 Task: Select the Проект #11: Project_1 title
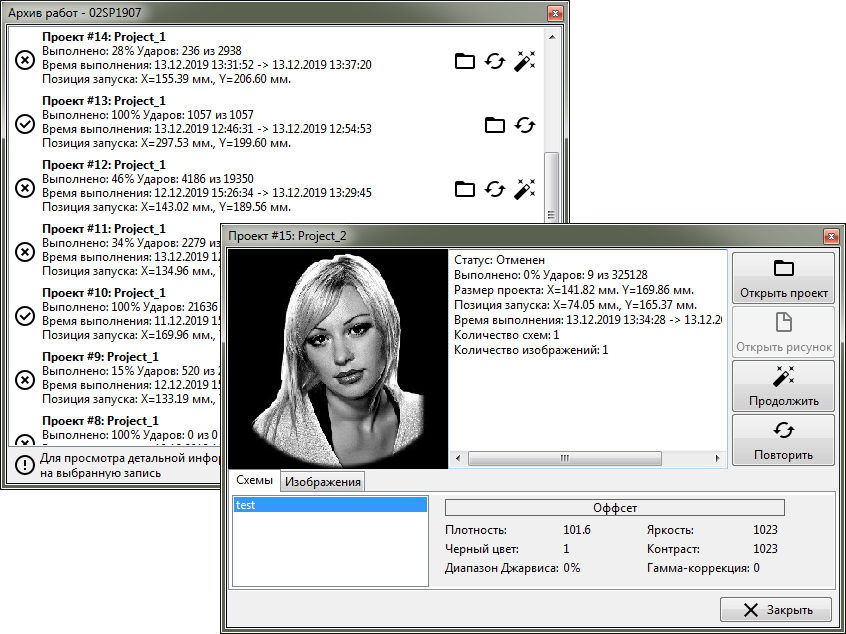(x=104, y=229)
